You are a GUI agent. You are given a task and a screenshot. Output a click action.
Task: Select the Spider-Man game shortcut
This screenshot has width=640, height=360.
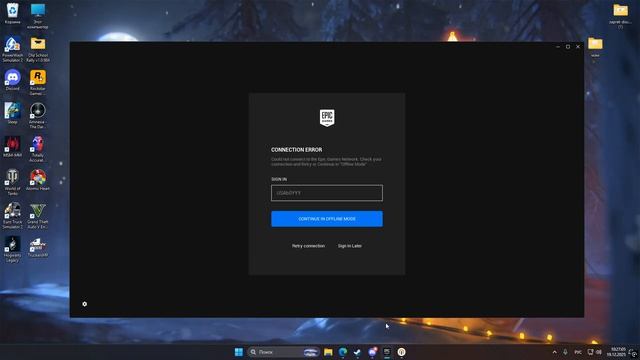[x=13, y=147]
